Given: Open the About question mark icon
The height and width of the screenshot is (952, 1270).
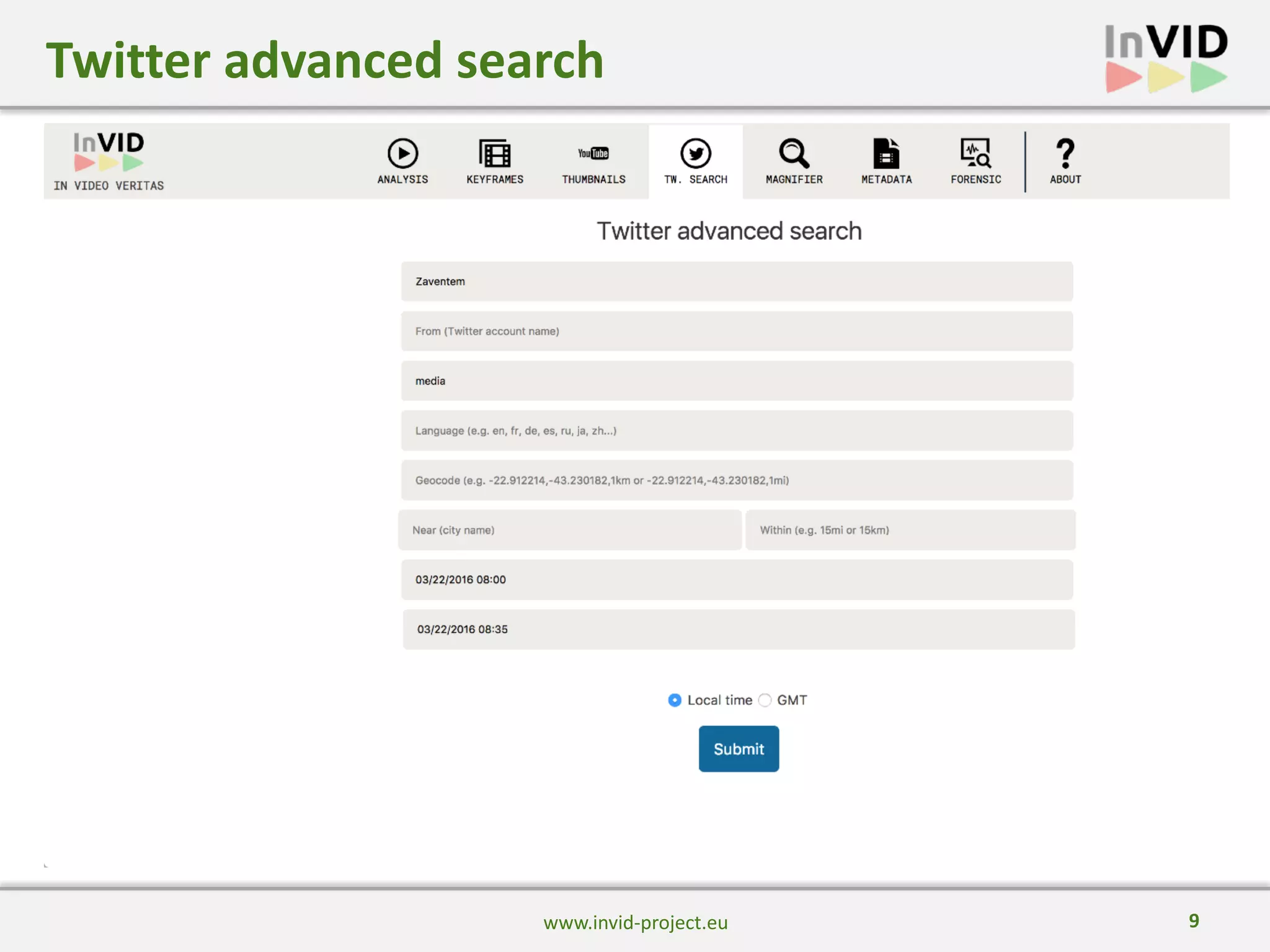Looking at the screenshot, I should point(1065,153).
